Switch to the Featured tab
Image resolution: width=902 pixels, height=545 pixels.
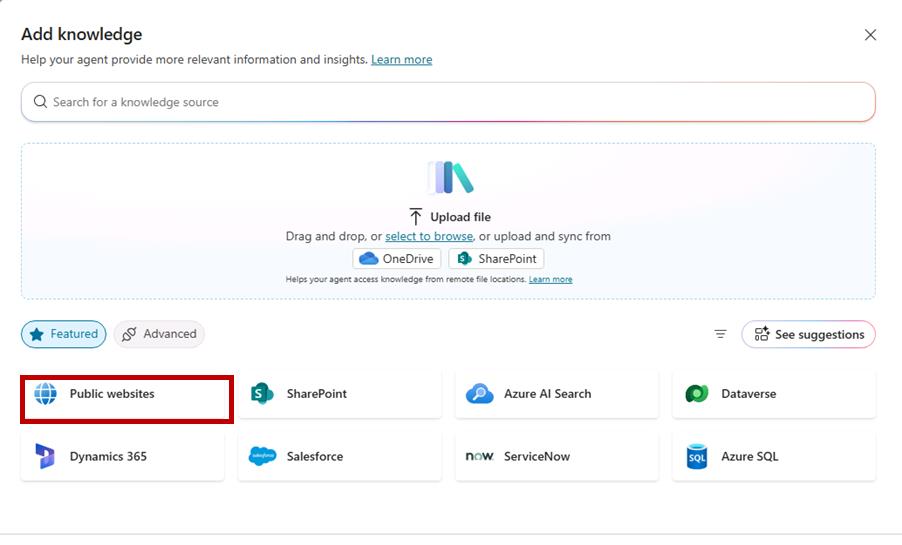63,334
